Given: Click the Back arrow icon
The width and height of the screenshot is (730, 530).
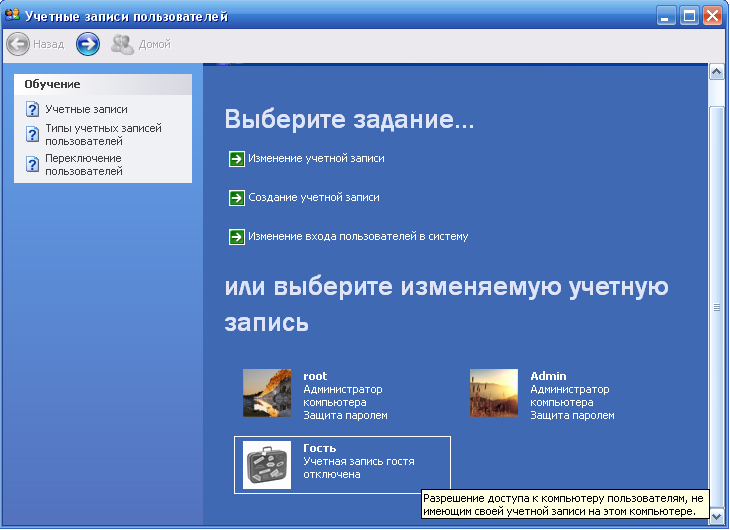Looking at the screenshot, I should [x=18, y=44].
